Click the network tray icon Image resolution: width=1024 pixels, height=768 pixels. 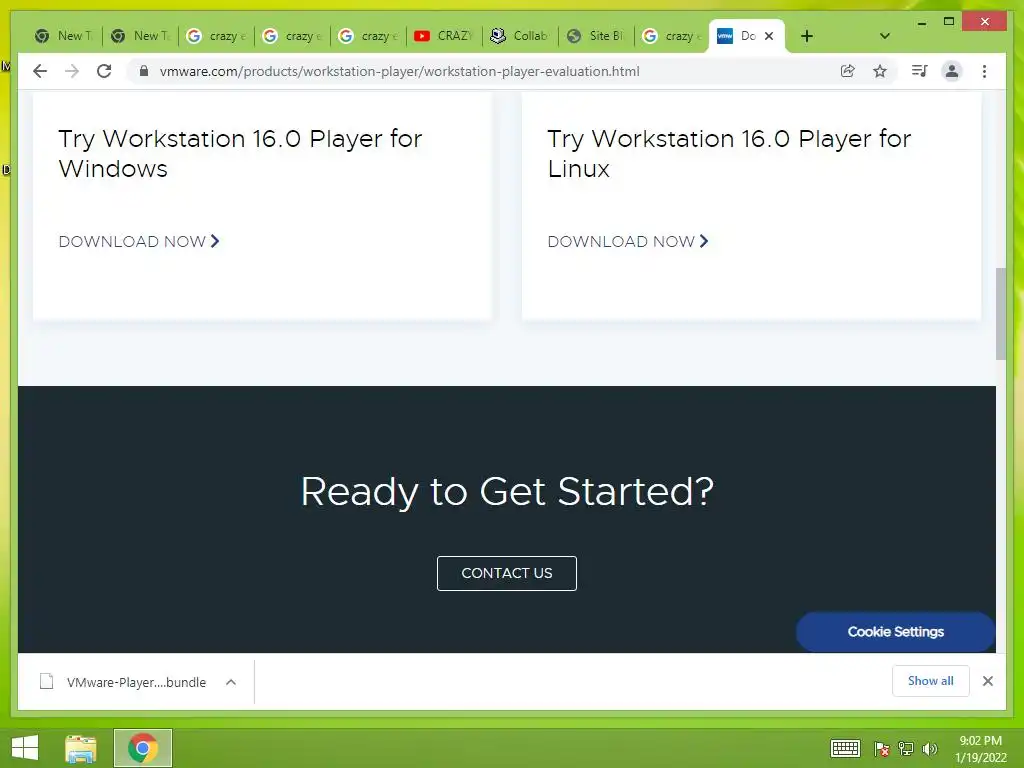click(x=906, y=749)
